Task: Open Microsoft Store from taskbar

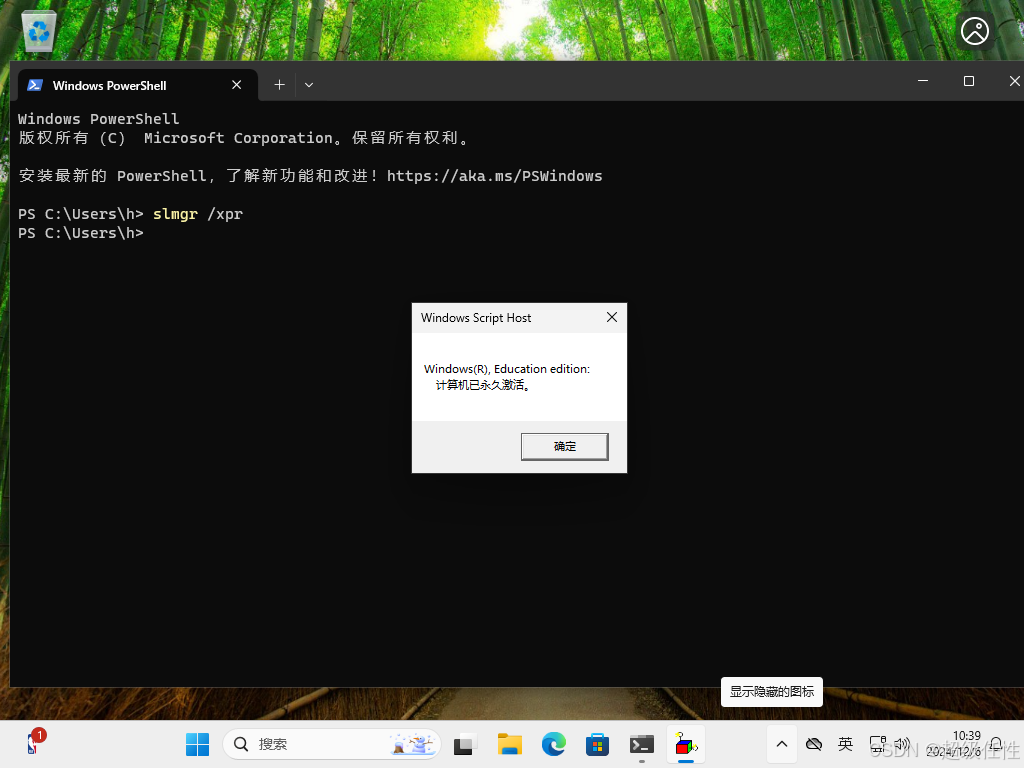Action: coord(598,744)
